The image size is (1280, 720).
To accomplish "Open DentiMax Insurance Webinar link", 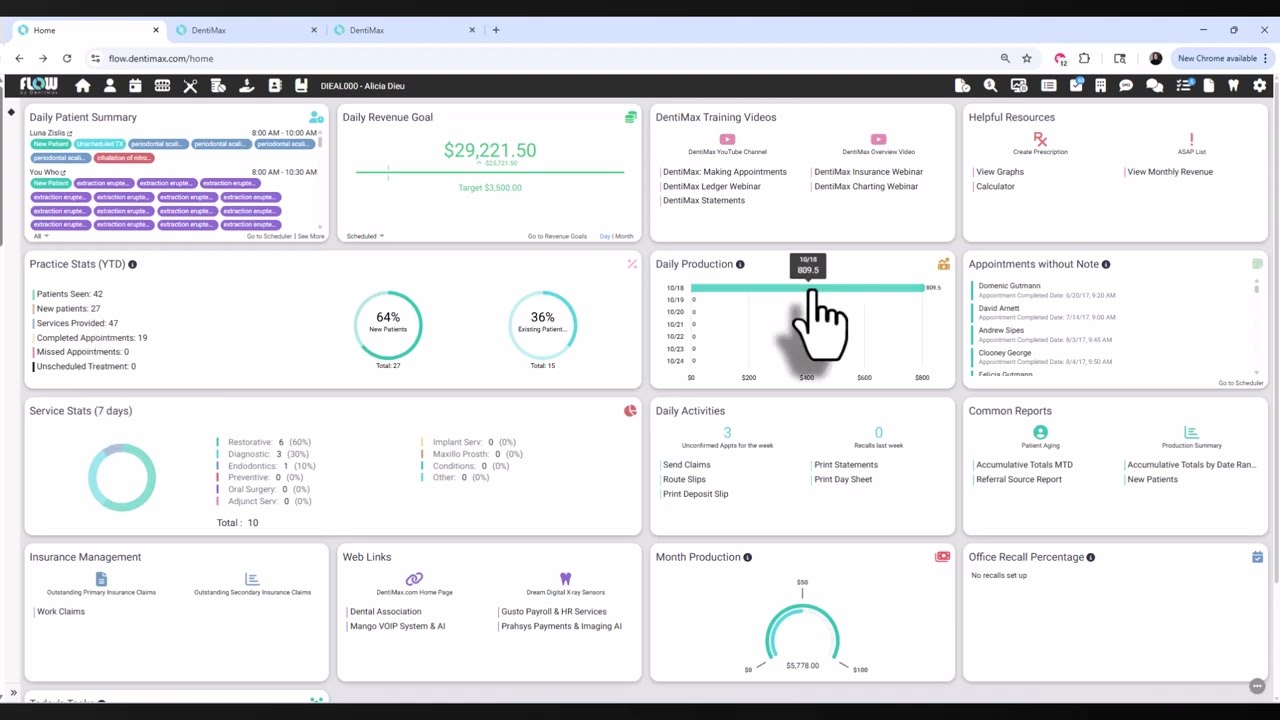I will click(x=868, y=172).
